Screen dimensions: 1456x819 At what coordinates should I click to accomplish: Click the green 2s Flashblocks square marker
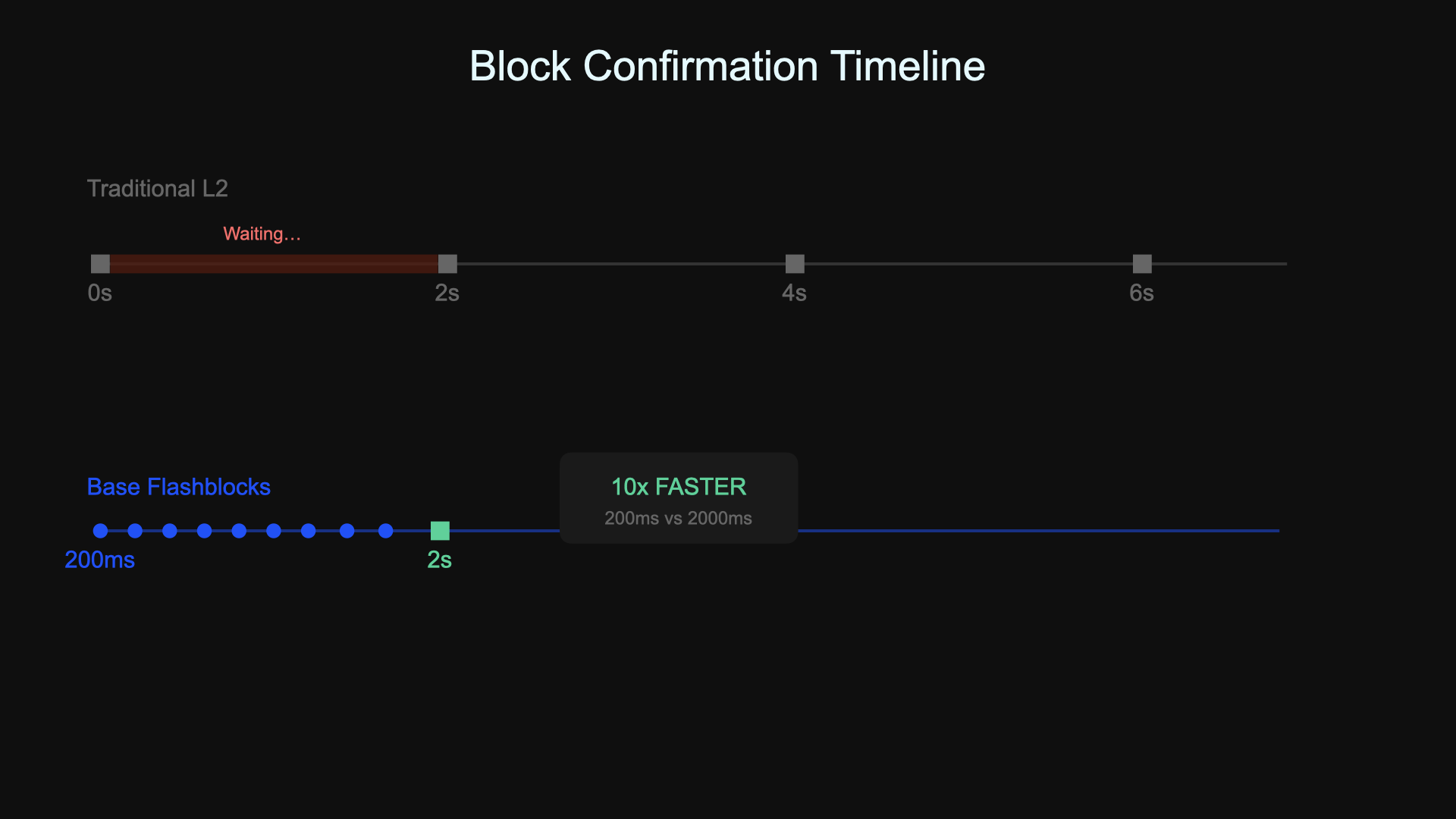[440, 531]
